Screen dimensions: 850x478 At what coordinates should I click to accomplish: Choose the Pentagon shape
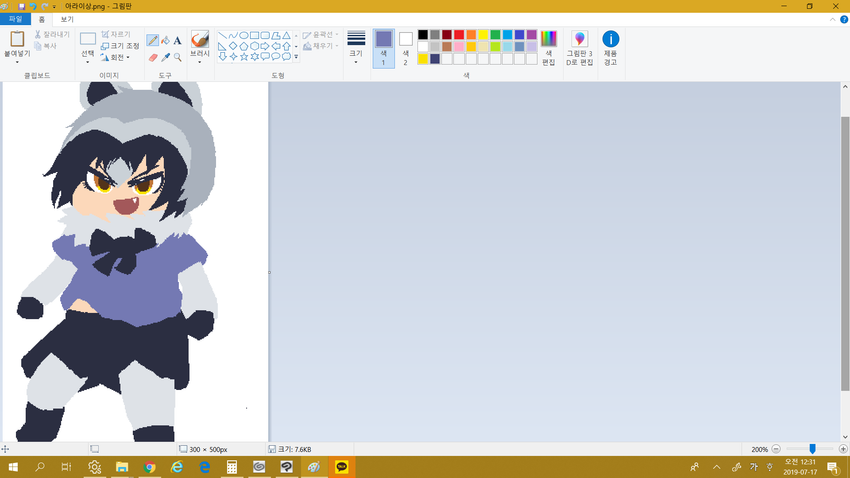pos(244,46)
